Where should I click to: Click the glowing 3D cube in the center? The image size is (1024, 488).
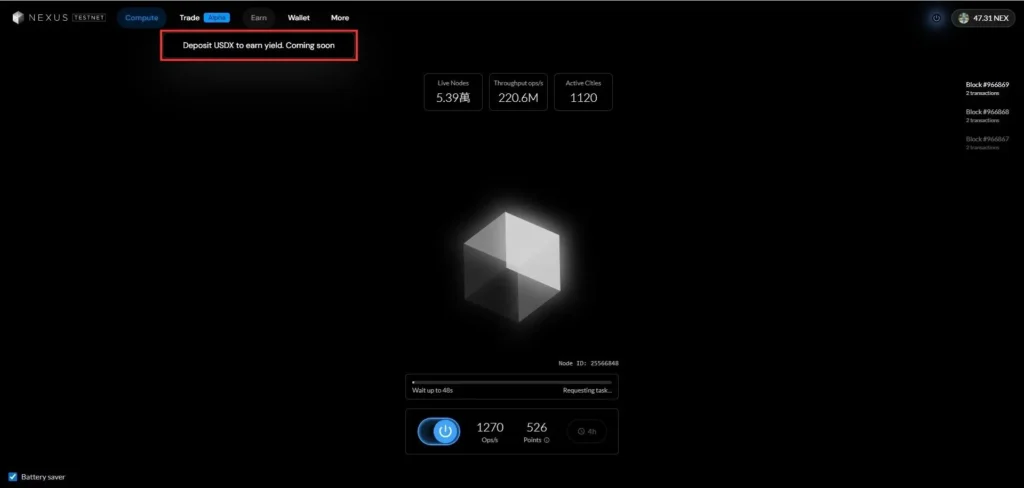point(511,266)
